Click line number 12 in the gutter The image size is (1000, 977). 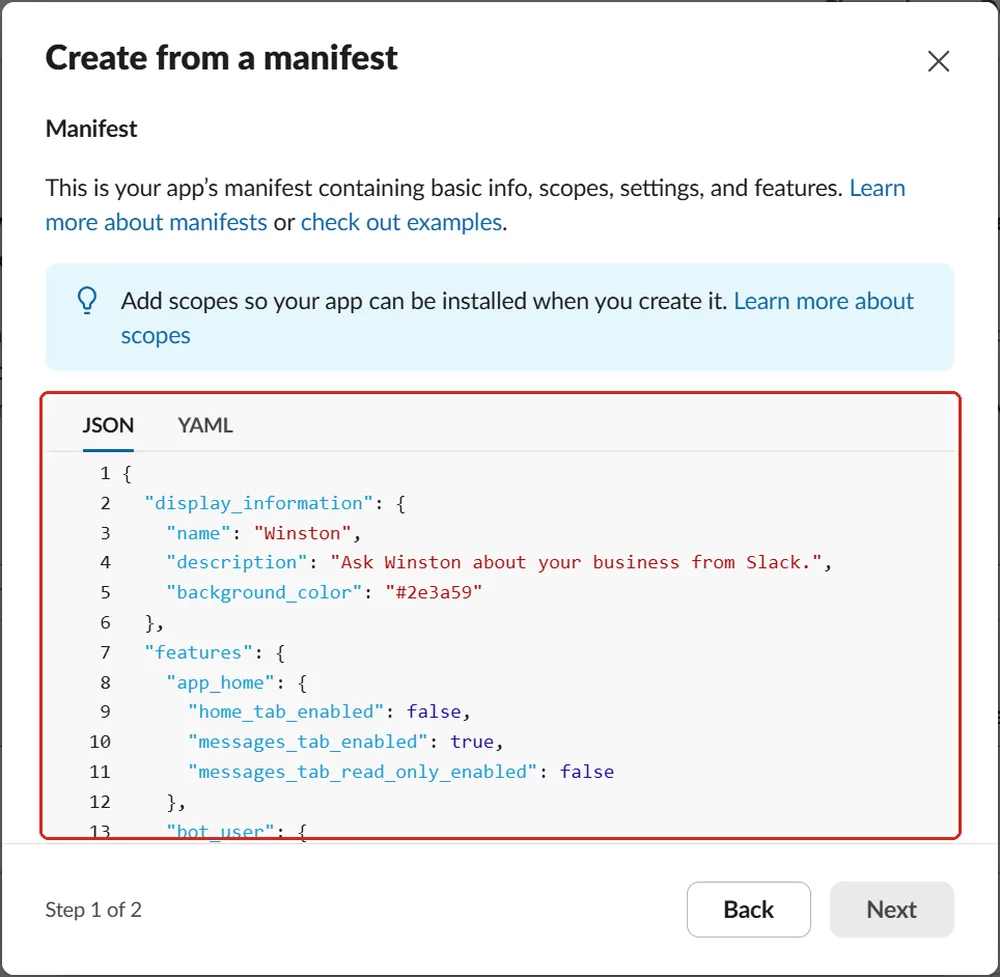coord(99,802)
